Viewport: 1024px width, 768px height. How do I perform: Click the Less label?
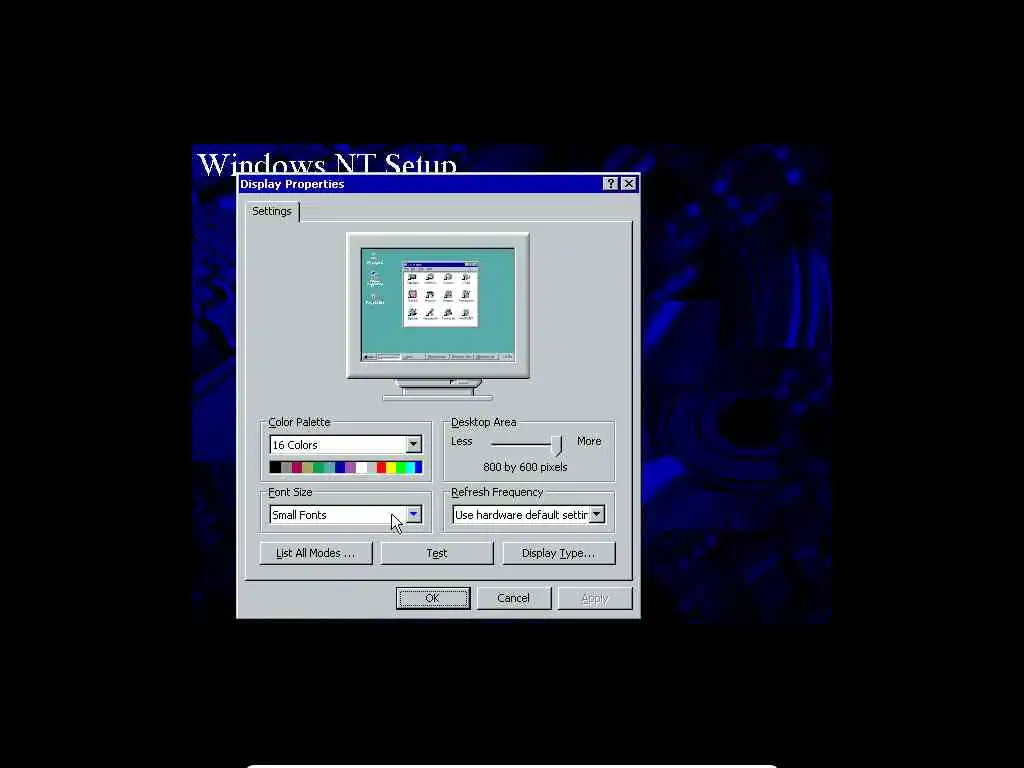click(x=461, y=441)
